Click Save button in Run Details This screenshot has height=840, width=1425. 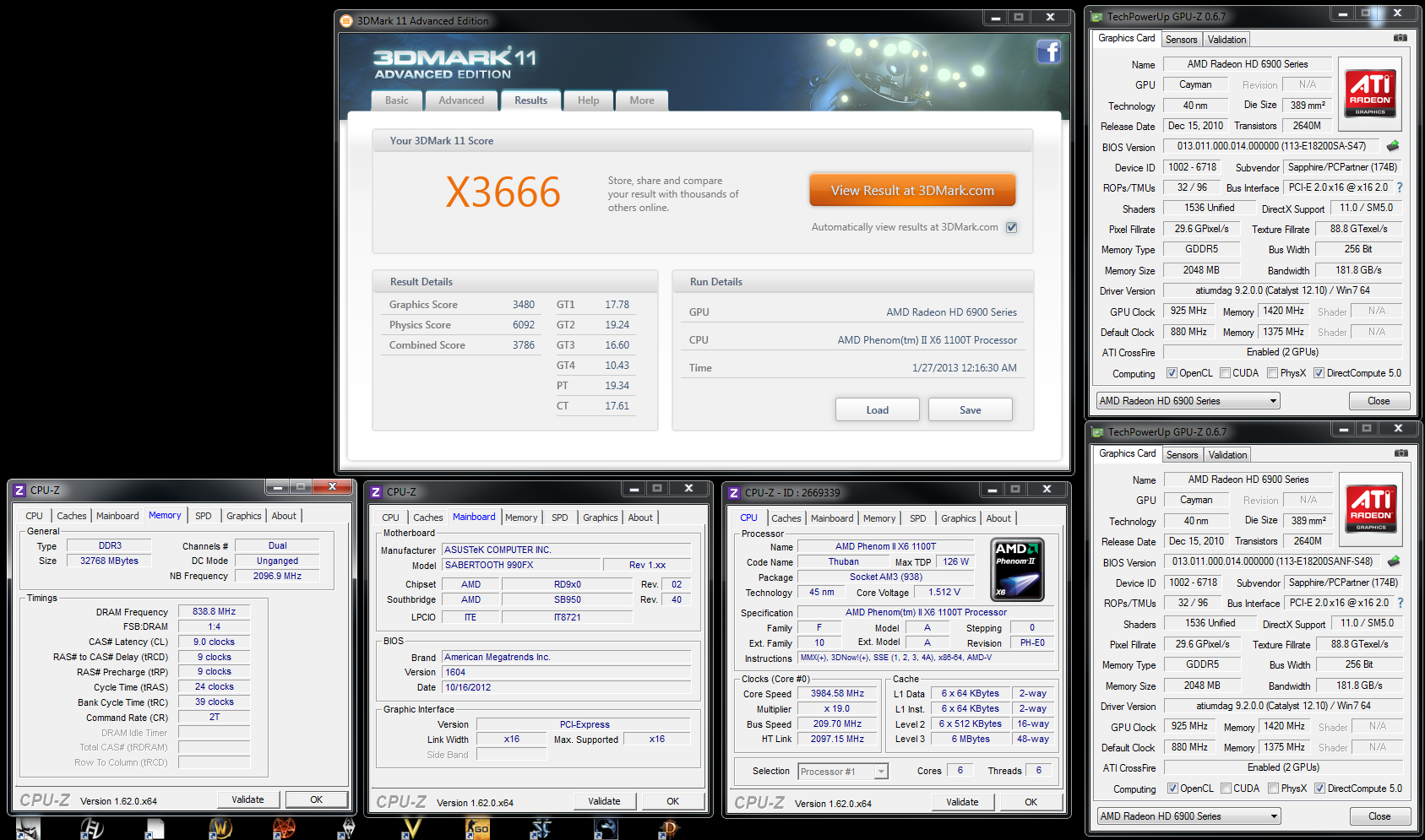(971, 410)
